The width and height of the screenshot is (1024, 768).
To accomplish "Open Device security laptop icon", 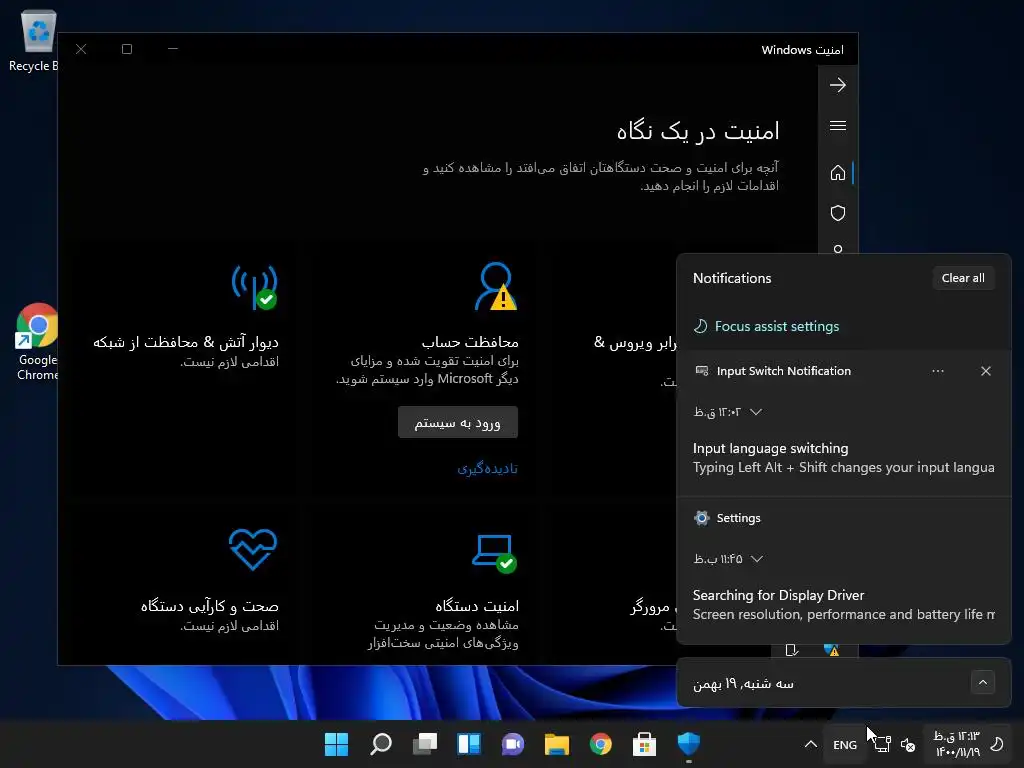I will (x=494, y=554).
